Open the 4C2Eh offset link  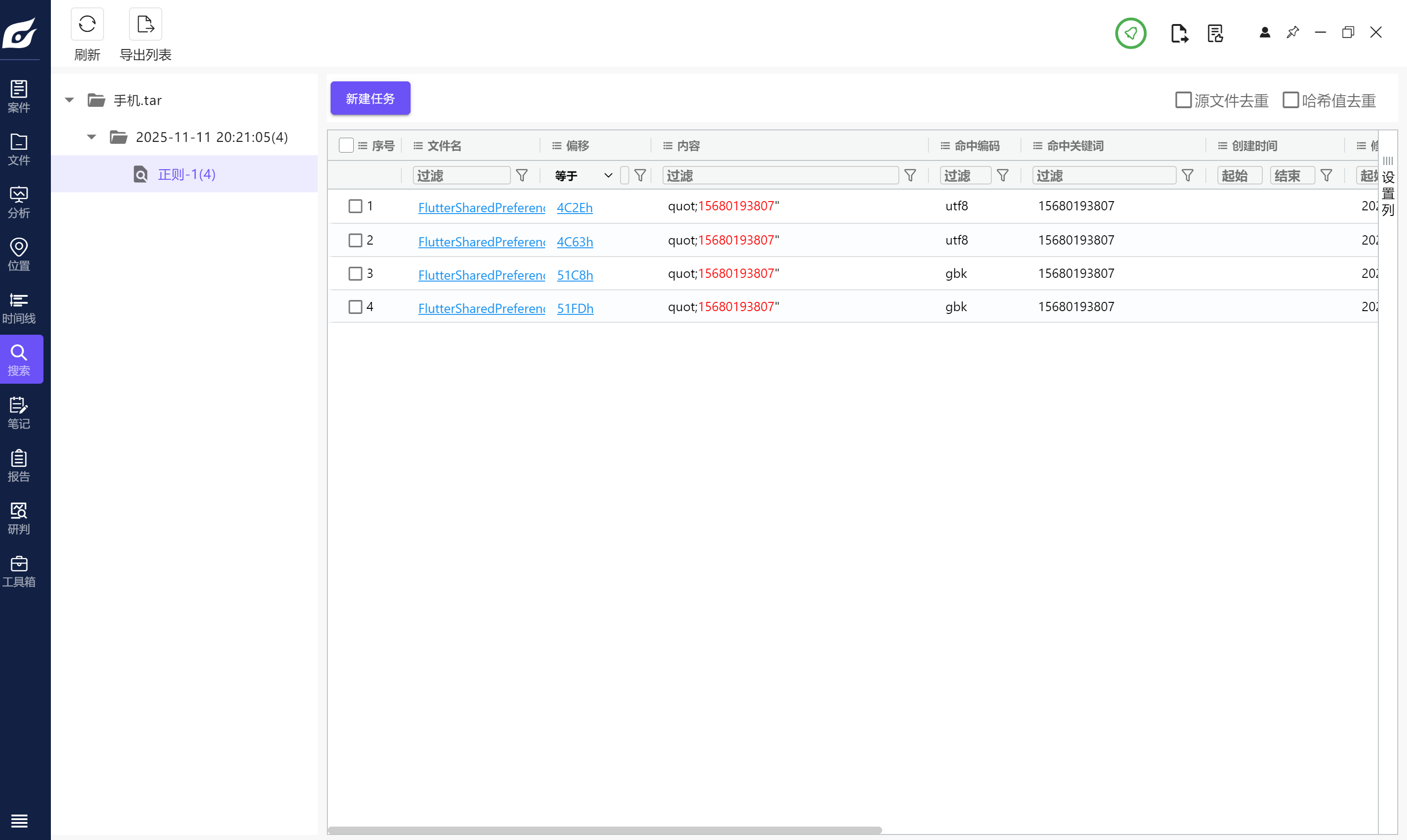click(574, 208)
